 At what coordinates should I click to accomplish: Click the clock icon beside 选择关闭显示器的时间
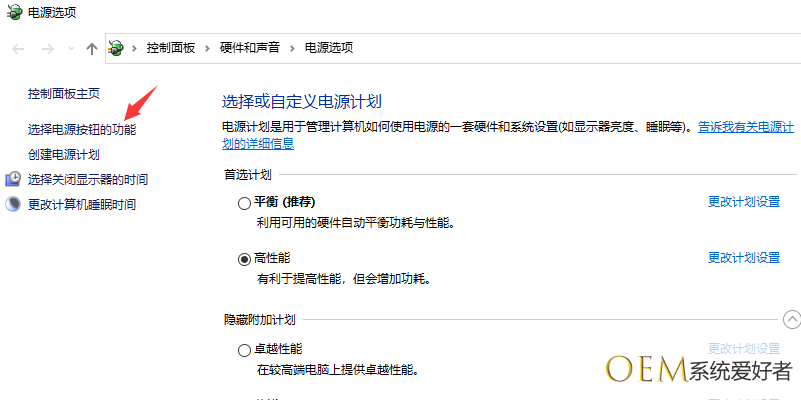pyautogui.click(x=13, y=179)
